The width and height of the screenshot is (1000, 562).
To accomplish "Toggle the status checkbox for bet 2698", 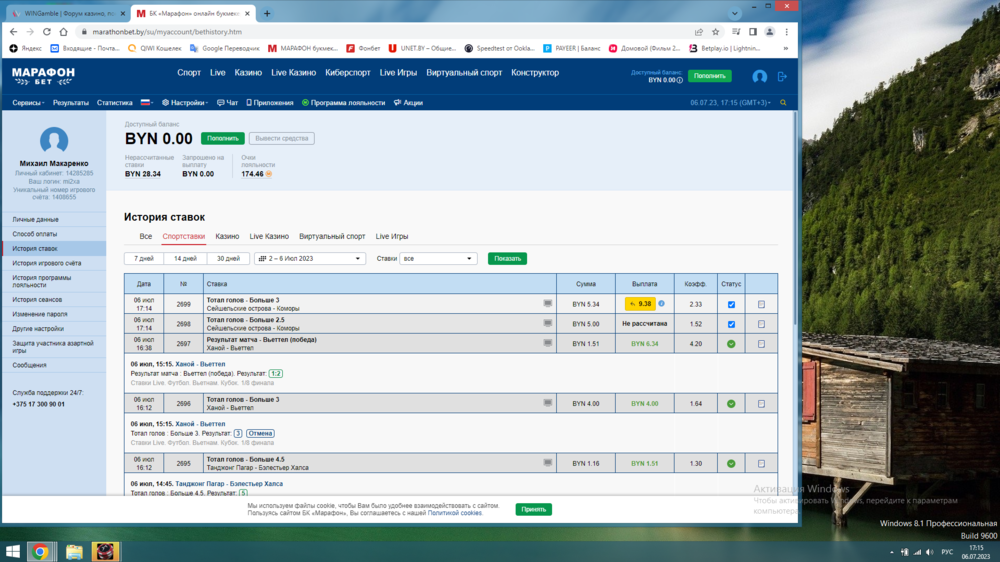I will pyautogui.click(x=731, y=324).
